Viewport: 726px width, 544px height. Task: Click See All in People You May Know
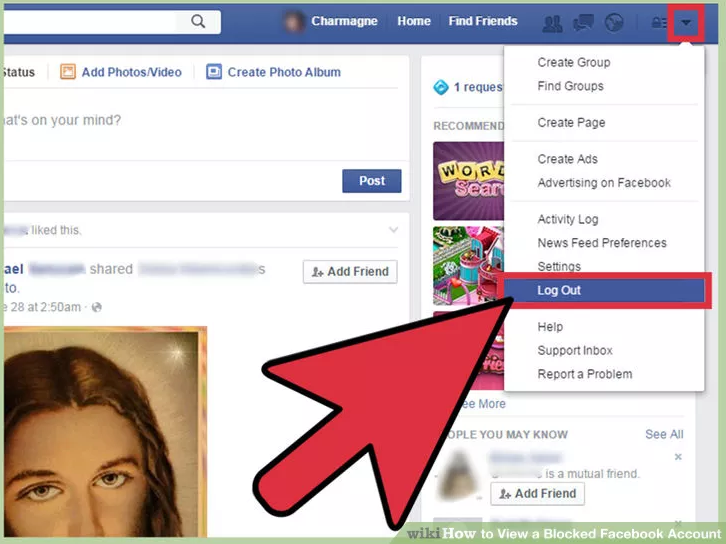coord(664,434)
